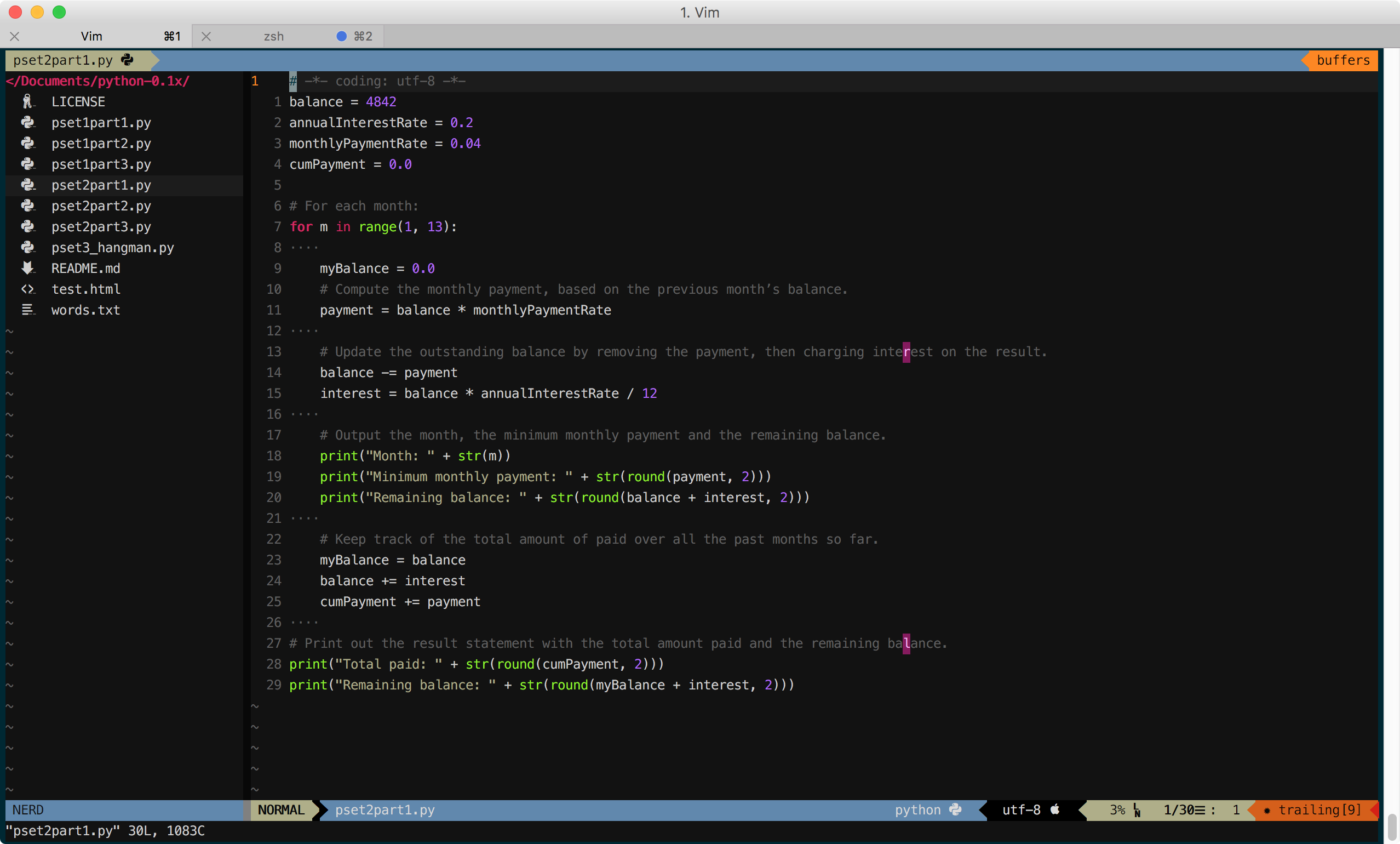
Task: Click the Python icon next to pset1part1.py
Action: (x=27, y=123)
